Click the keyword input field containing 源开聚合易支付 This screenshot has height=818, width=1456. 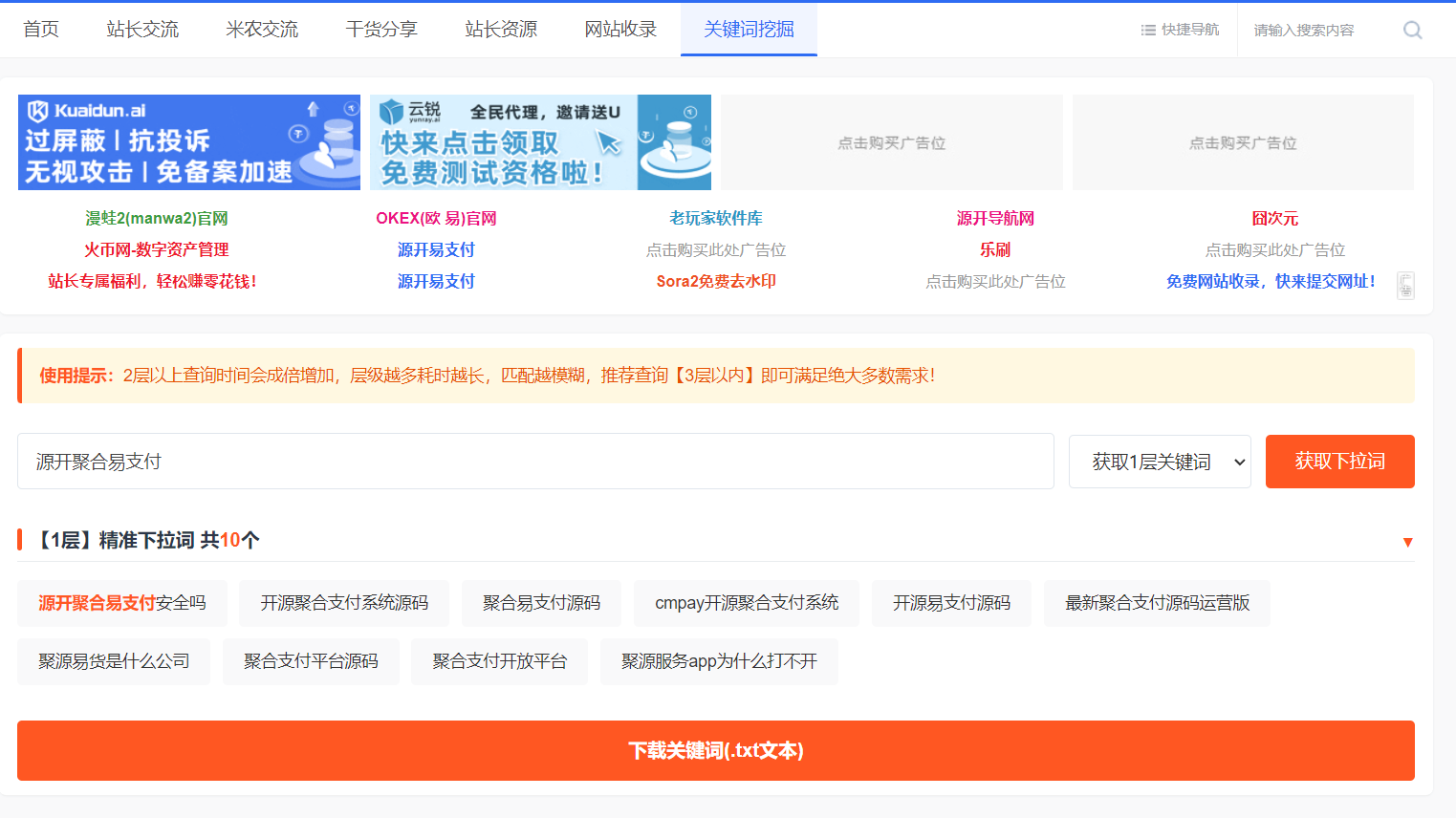tap(535, 462)
